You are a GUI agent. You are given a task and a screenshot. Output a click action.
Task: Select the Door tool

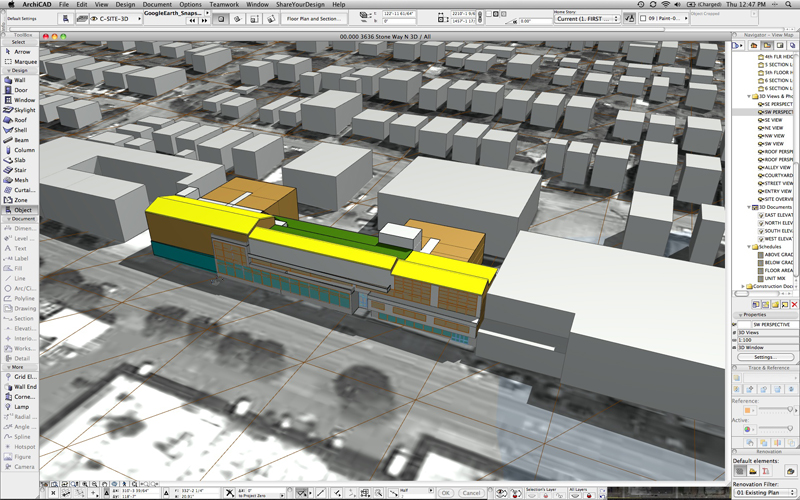[19, 90]
